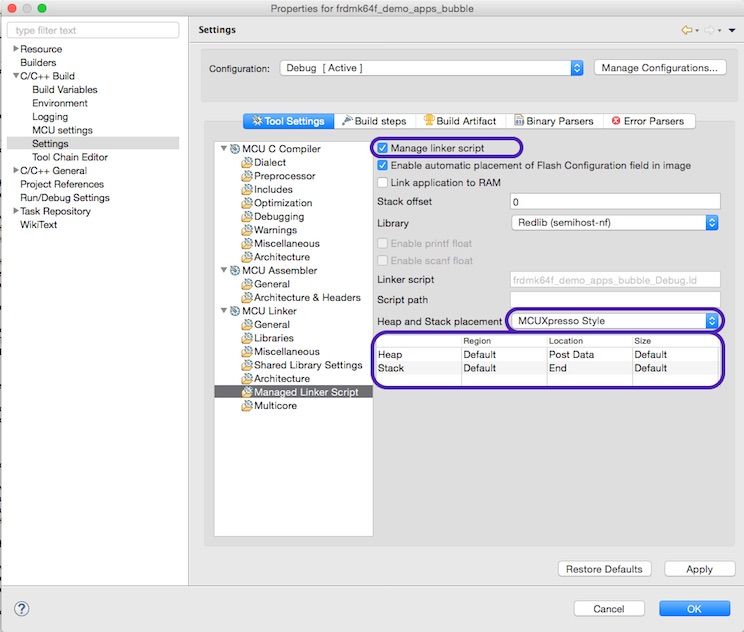Collapse the MCU C Compiler node
Screen dimensions: 744x632
[224, 149]
